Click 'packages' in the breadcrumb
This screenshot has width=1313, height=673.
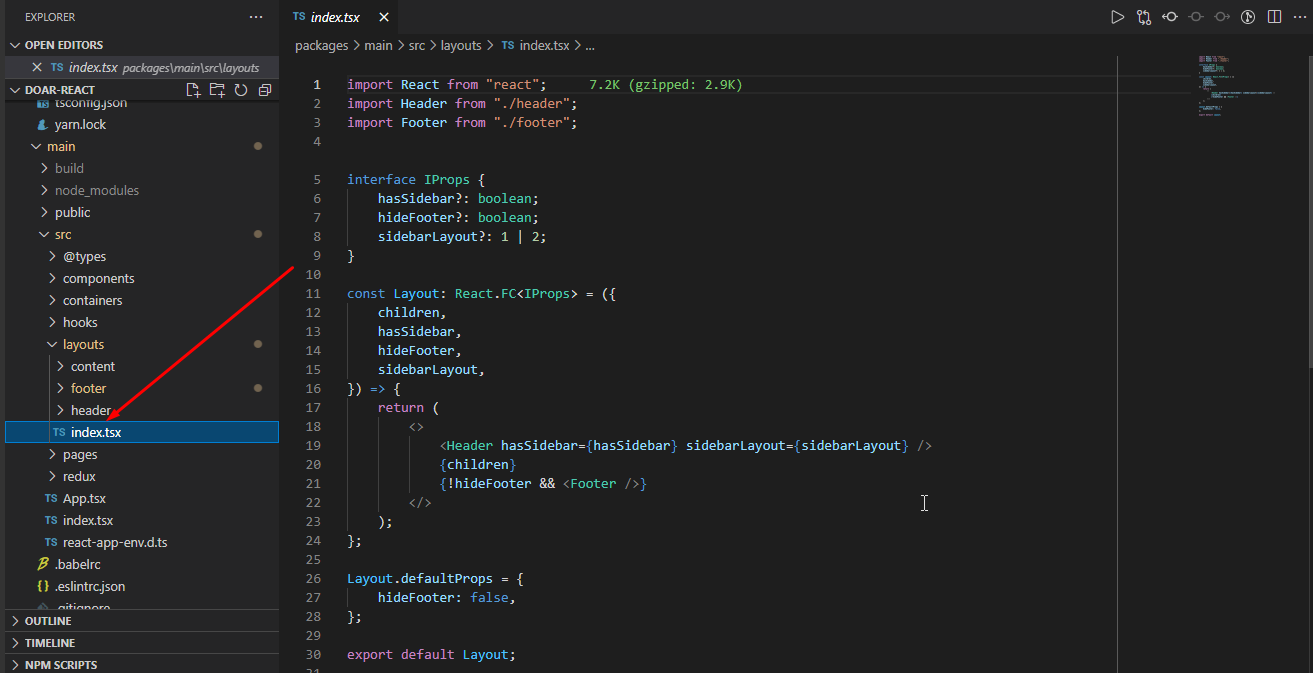pyautogui.click(x=321, y=46)
